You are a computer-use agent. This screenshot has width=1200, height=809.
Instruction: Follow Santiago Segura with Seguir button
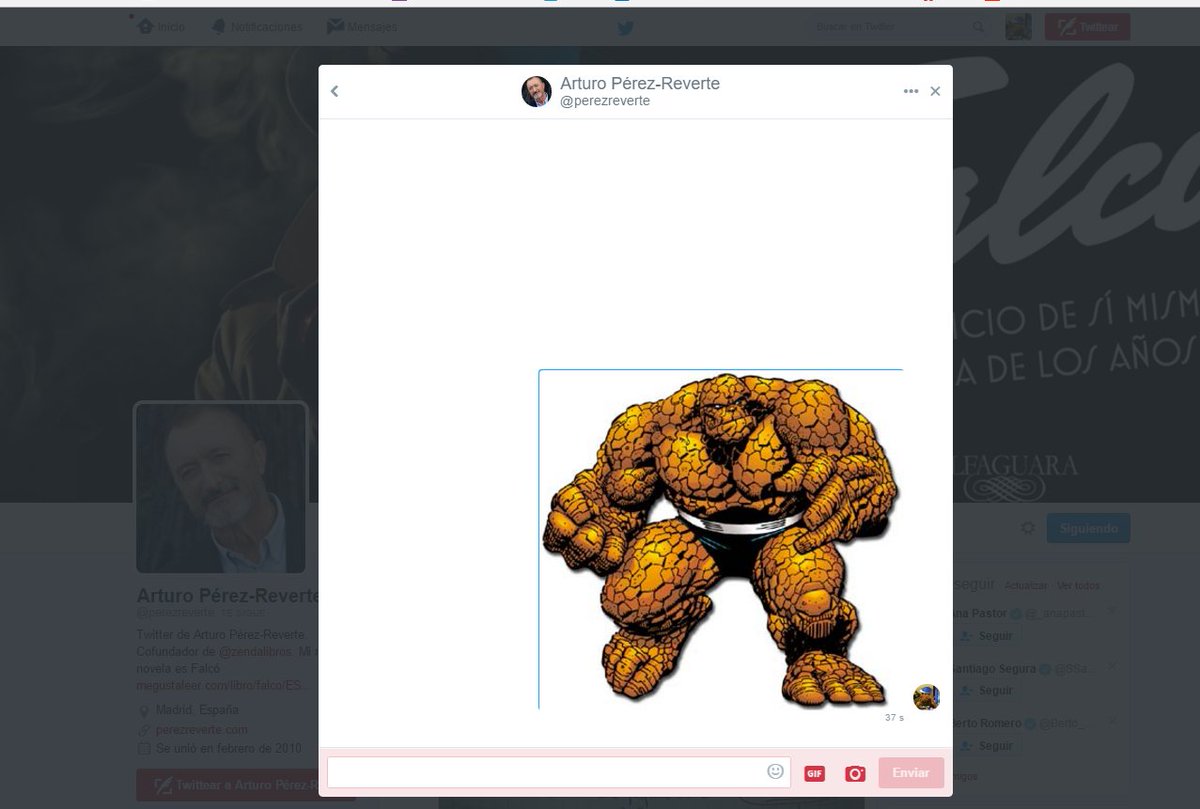(985, 691)
